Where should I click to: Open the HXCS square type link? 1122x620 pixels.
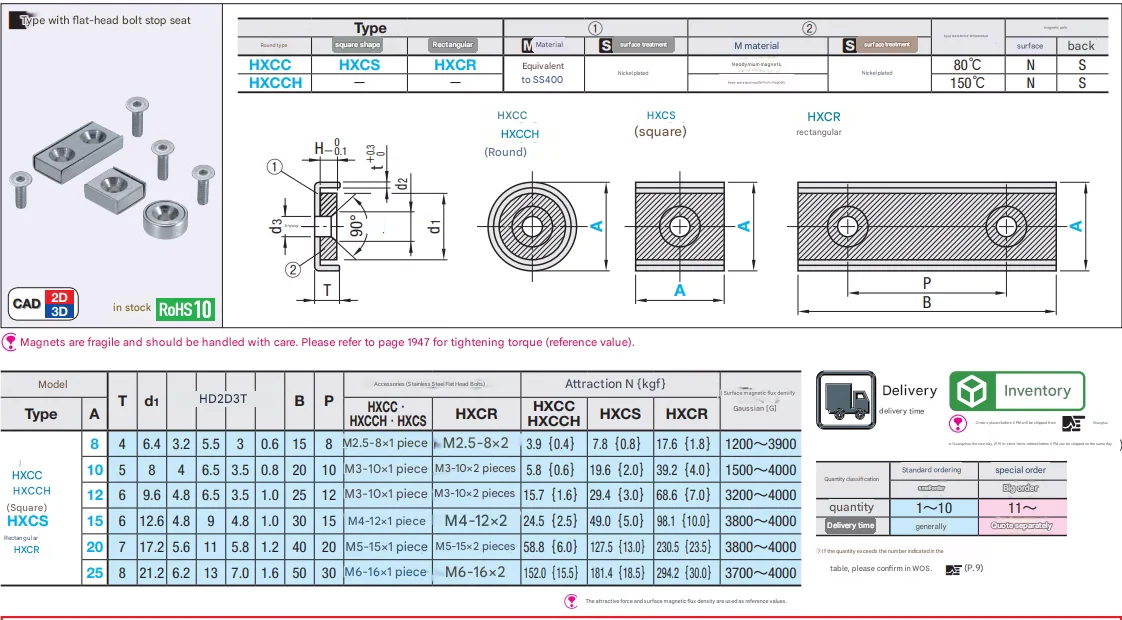coord(359,65)
